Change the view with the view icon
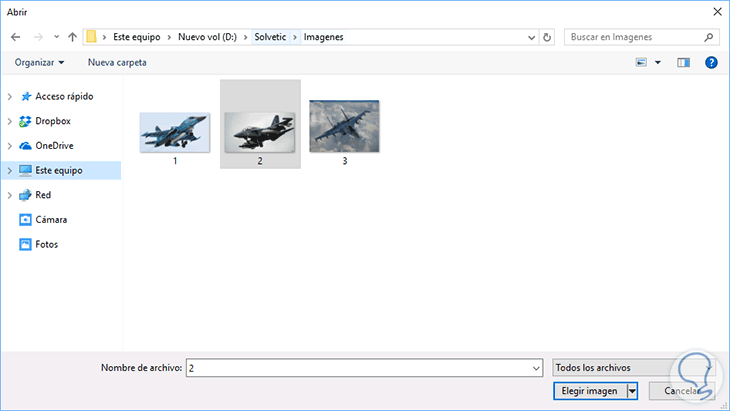Screen dimensions: 730x411 (641, 62)
